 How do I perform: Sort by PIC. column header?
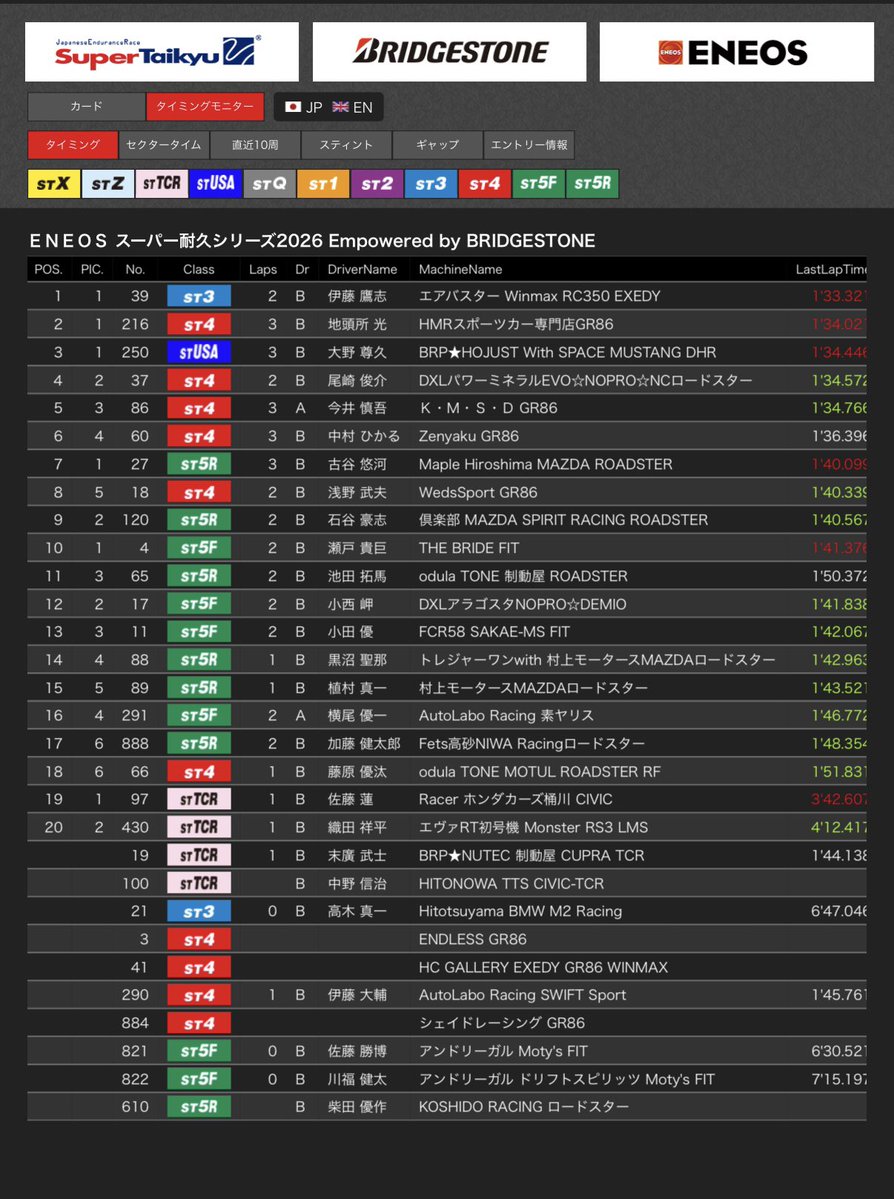pyautogui.click(x=92, y=270)
